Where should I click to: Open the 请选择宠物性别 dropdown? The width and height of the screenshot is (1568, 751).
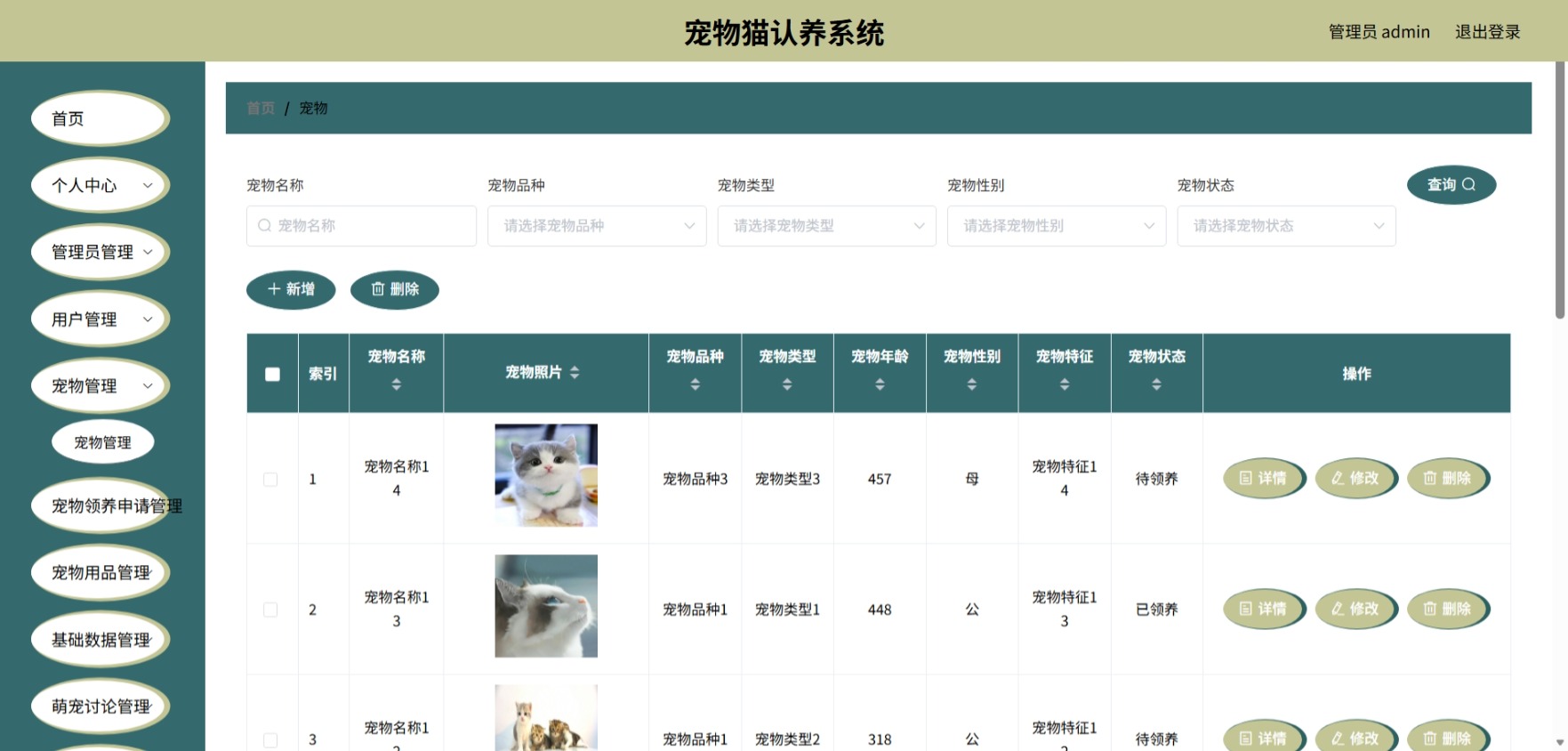click(1057, 226)
